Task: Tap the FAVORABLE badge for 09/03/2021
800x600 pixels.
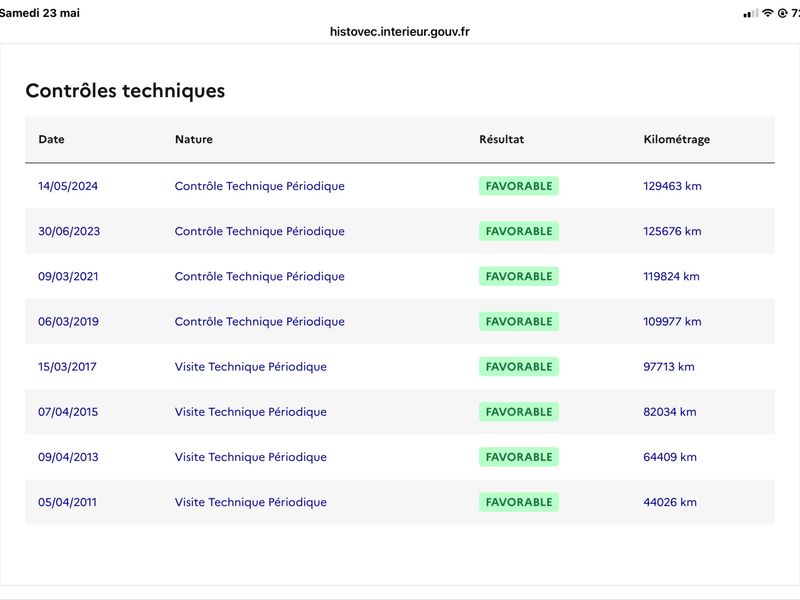Action: tap(519, 276)
